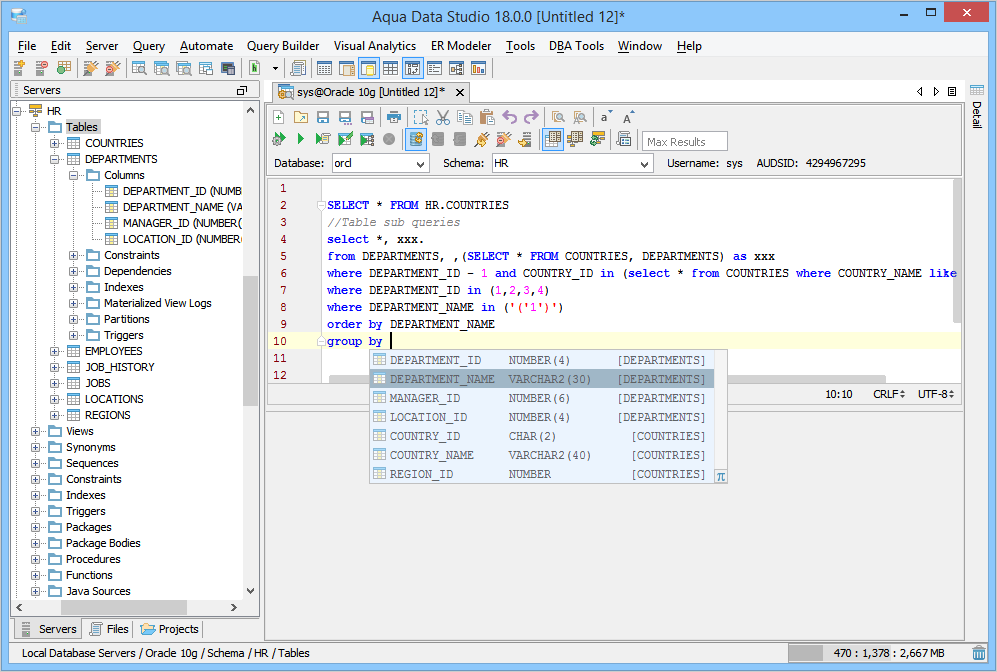Open the Visual Analytics menu
The height and width of the screenshot is (672, 997).
375,46
